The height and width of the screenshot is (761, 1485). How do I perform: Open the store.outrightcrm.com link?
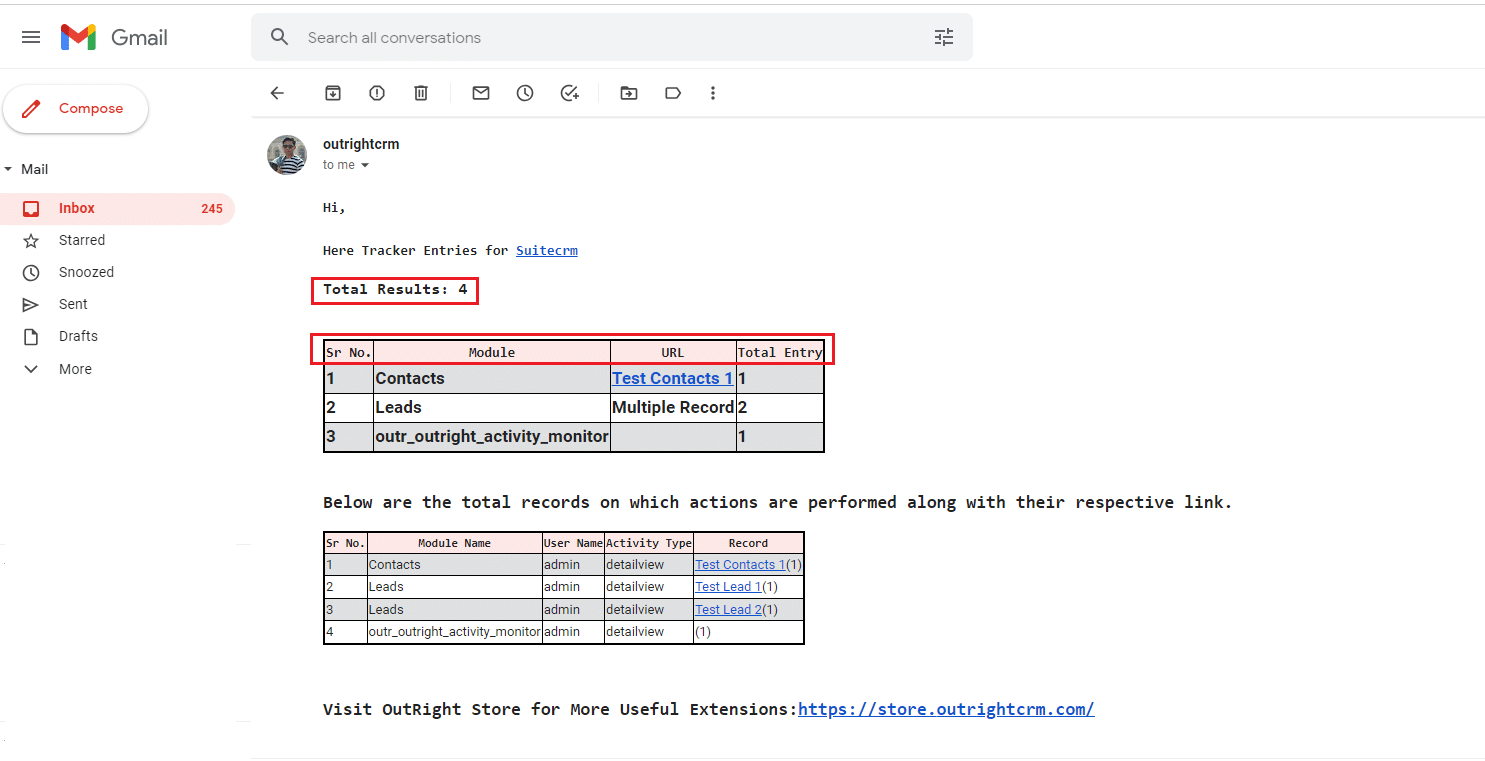(x=946, y=709)
